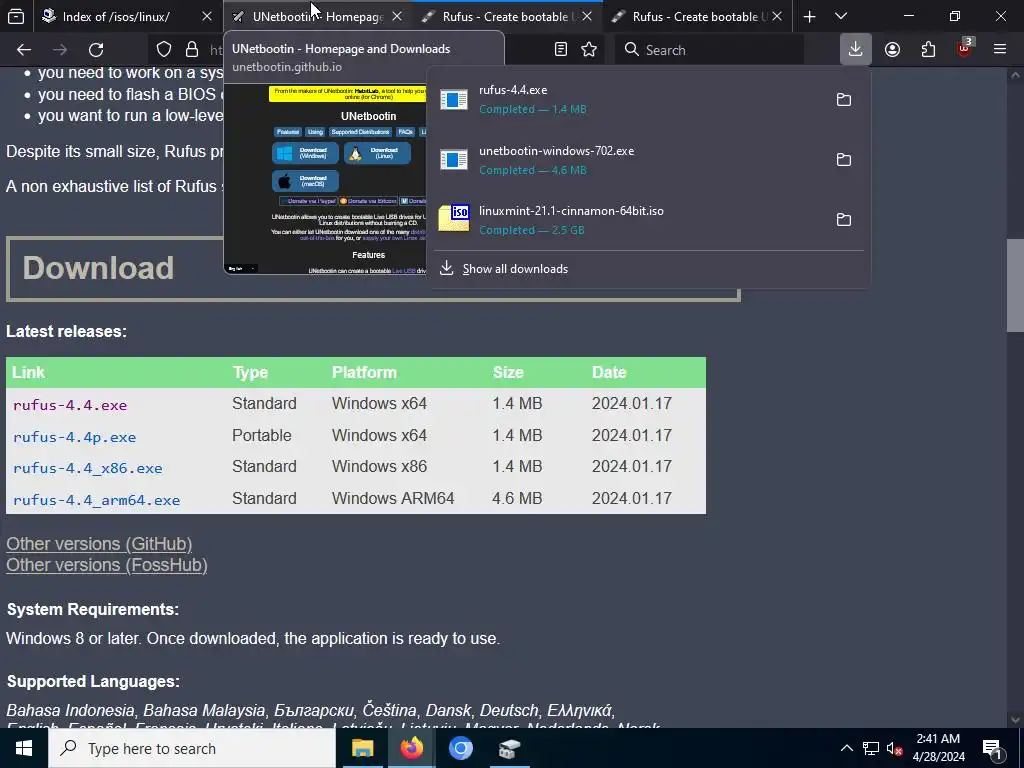Close the first Rufus tab
Image resolution: width=1024 pixels, height=768 pixels.
tap(587, 16)
